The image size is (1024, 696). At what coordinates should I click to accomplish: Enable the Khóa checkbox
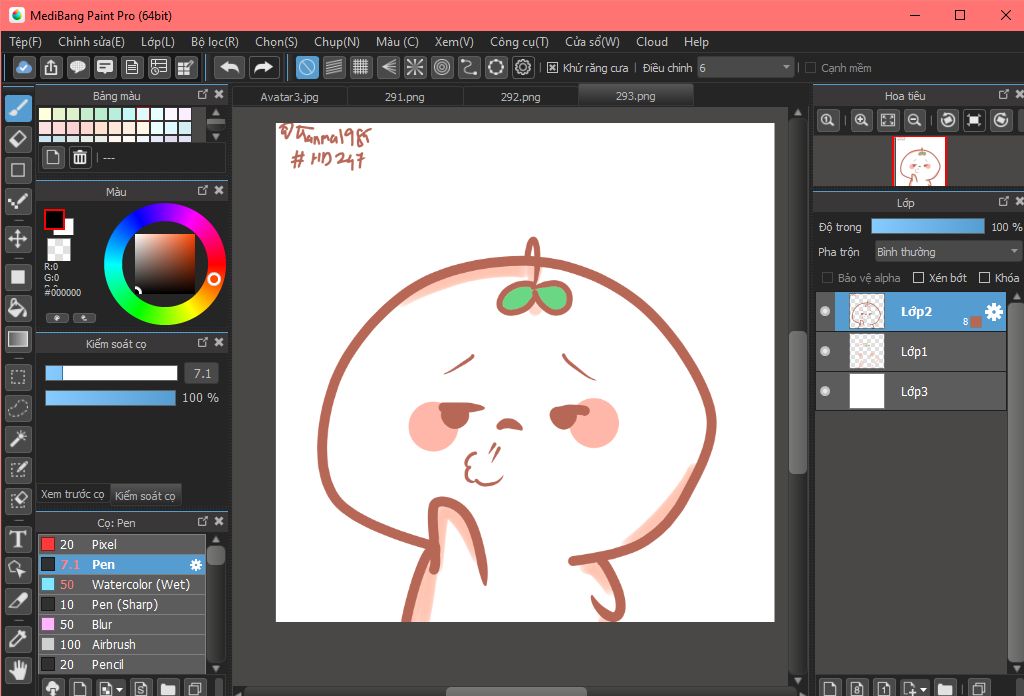[984, 278]
